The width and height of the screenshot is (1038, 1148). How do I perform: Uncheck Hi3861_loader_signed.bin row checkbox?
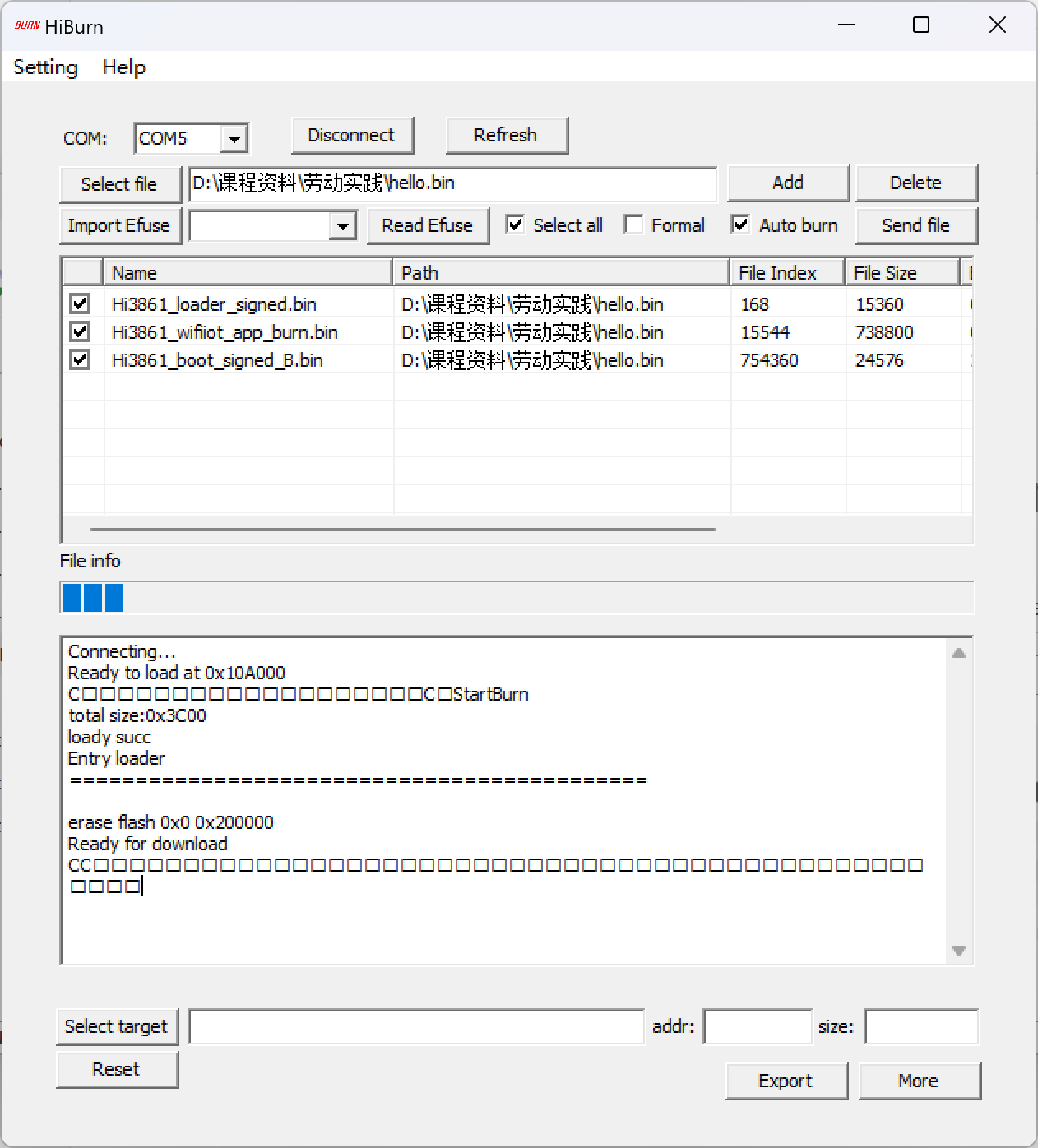tap(80, 304)
